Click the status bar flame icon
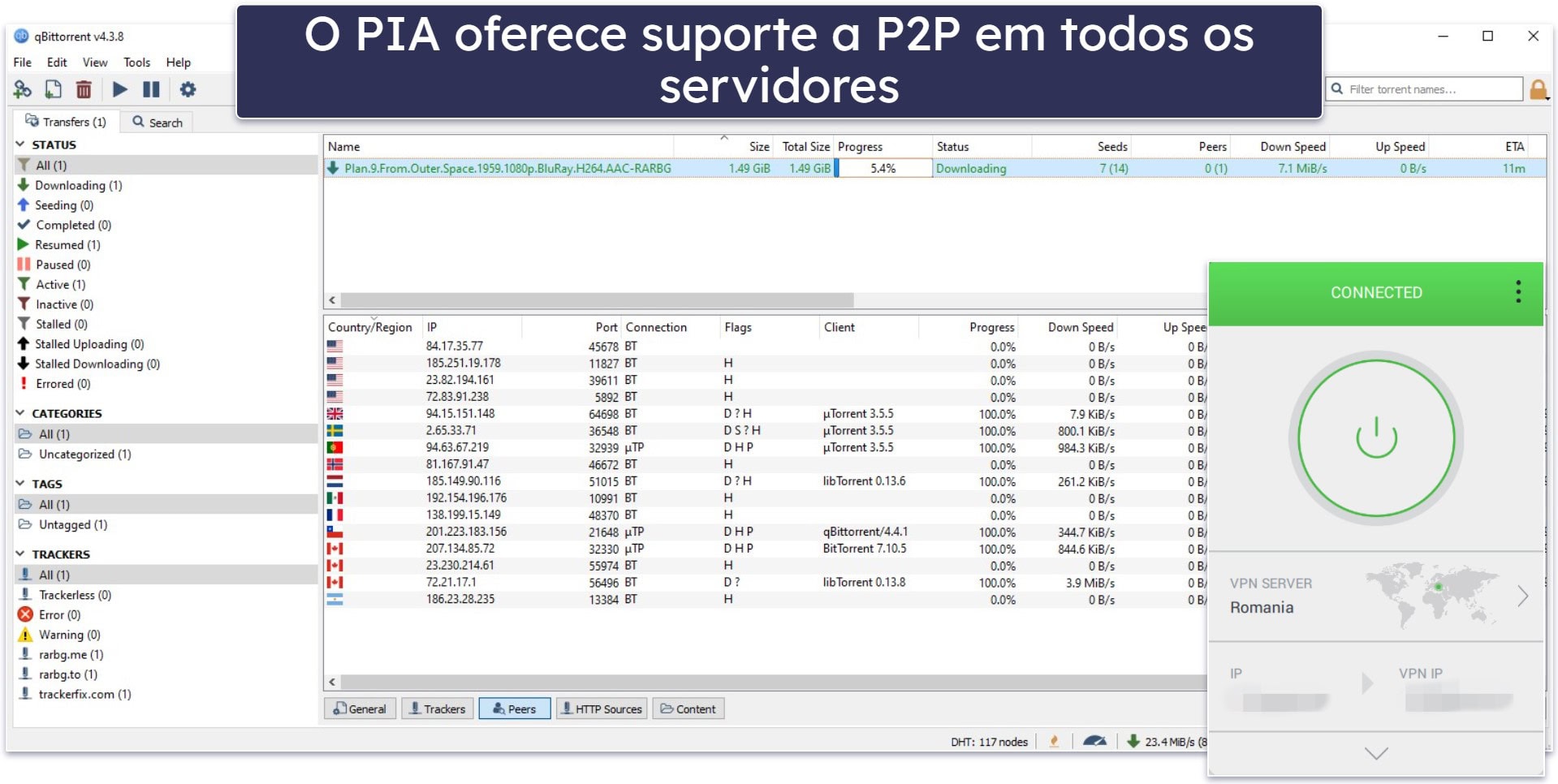The height and width of the screenshot is (784, 1558). 1054,741
